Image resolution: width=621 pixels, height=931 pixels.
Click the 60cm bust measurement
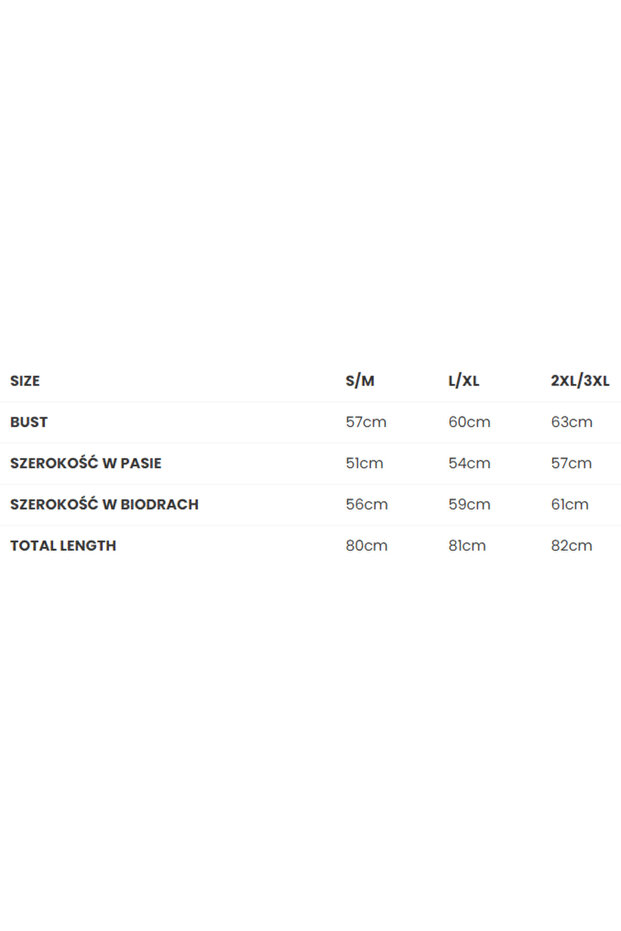coord(469,422)
